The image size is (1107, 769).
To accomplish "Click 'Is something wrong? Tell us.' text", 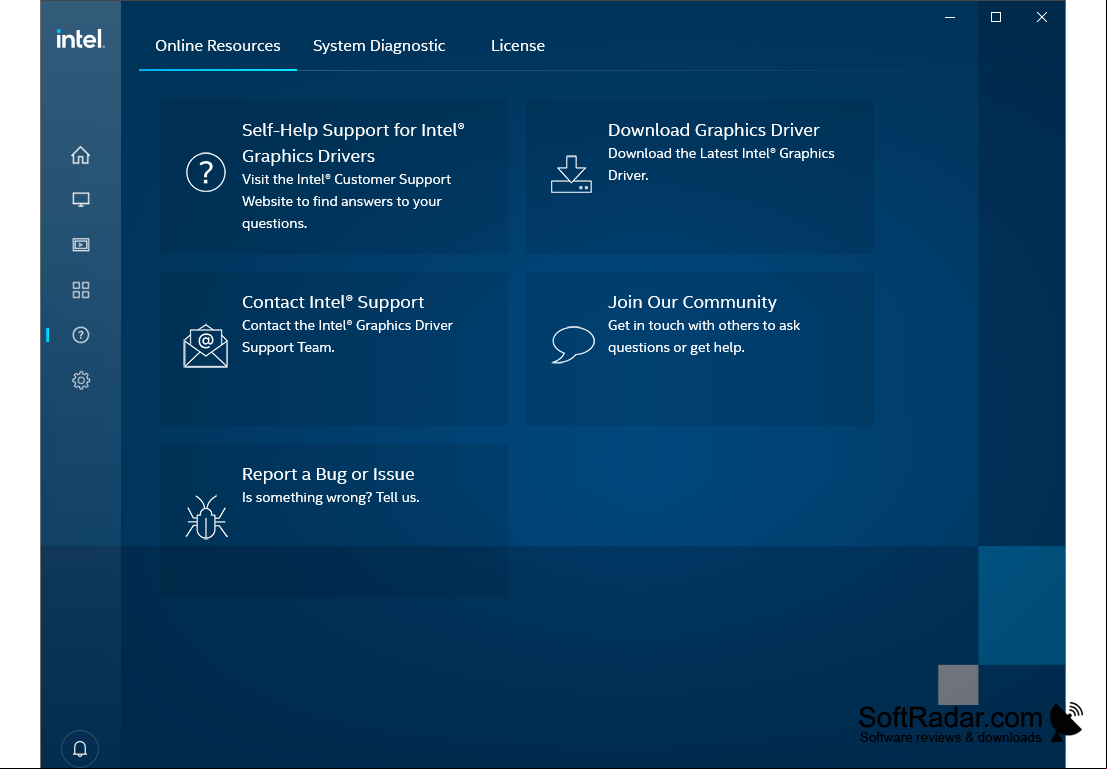I will 330,497.
